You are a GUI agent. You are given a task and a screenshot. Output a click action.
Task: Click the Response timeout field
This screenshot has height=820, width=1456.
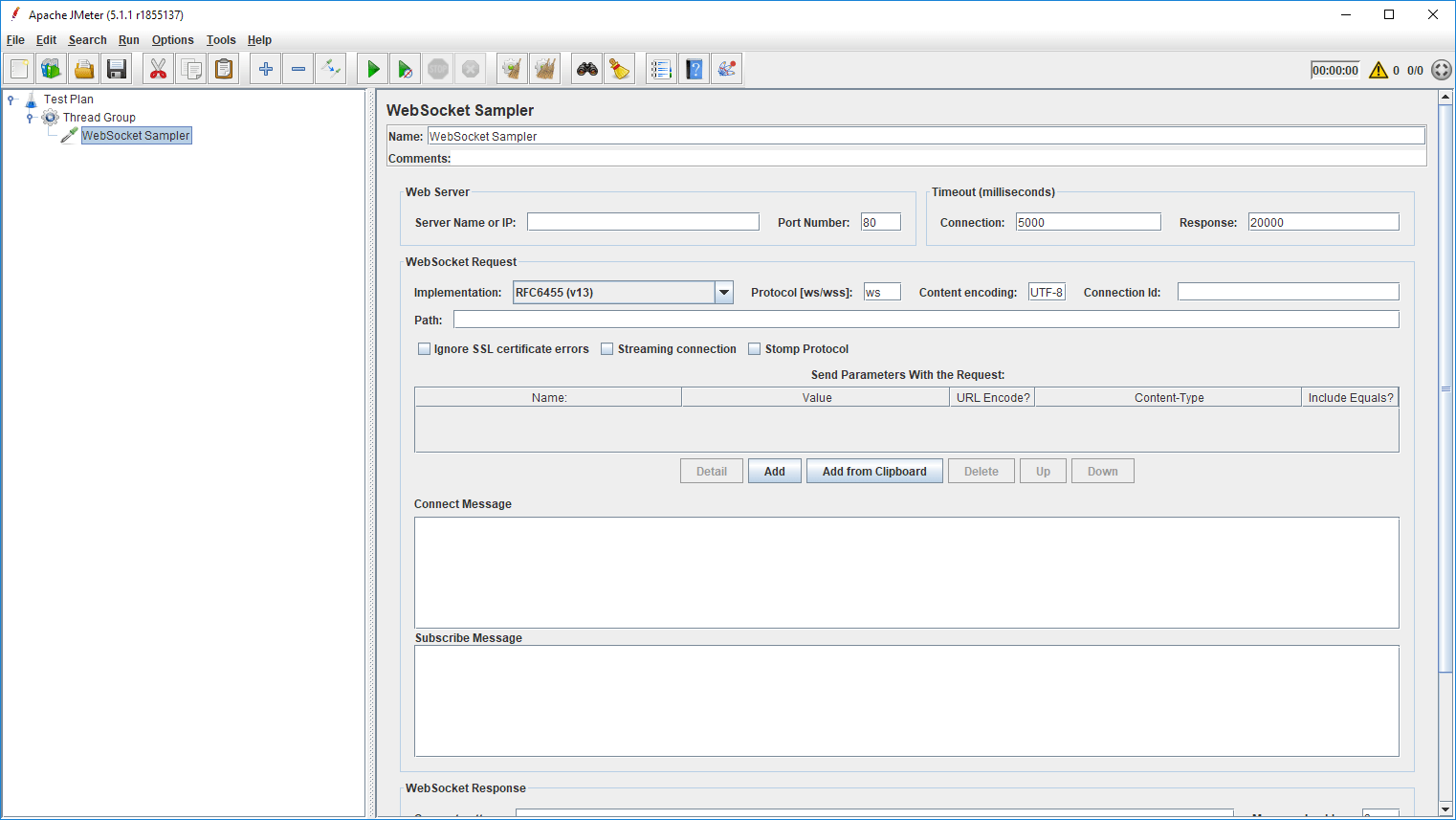[x=1323, y=222]
